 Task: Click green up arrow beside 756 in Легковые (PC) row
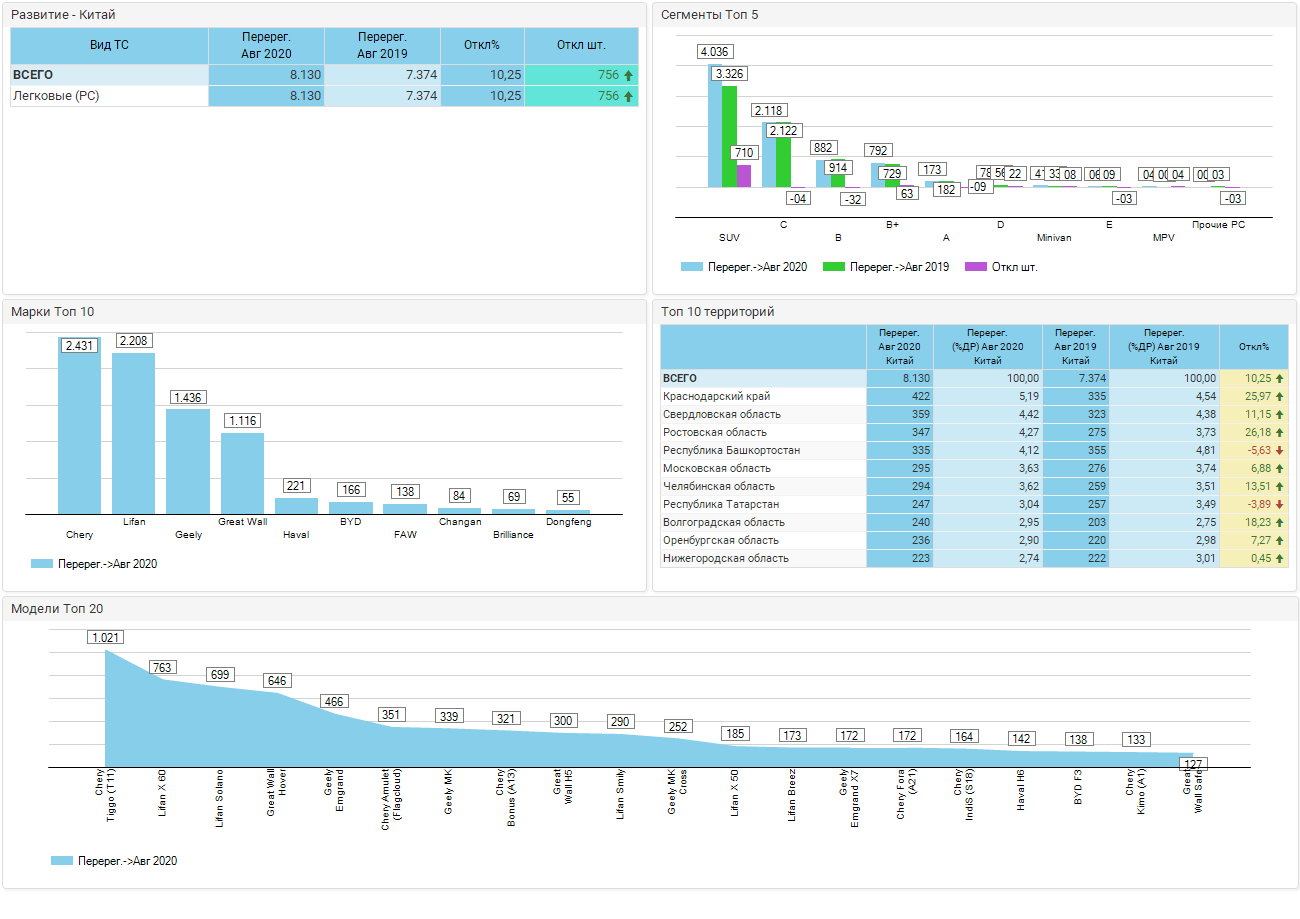click(x=628, y=96)
